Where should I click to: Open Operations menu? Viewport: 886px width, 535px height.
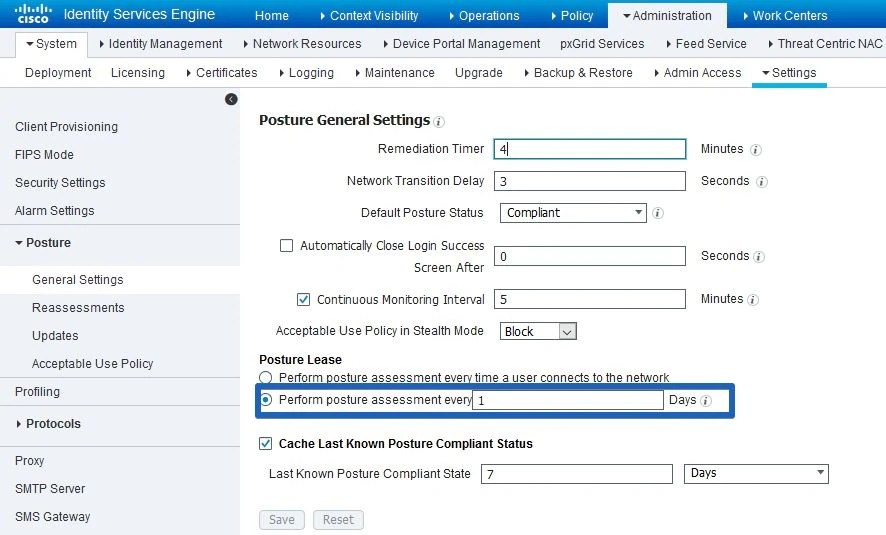(x=484, y=16)
